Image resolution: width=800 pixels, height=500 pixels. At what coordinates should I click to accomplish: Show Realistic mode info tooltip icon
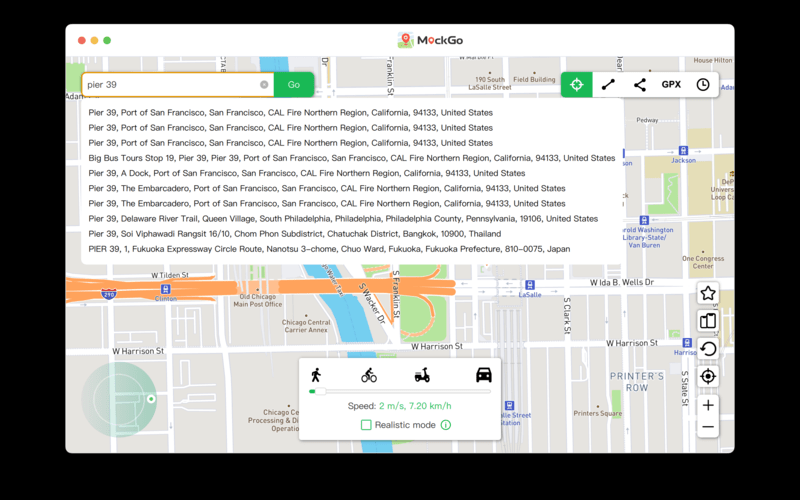[x=445, y=425]
